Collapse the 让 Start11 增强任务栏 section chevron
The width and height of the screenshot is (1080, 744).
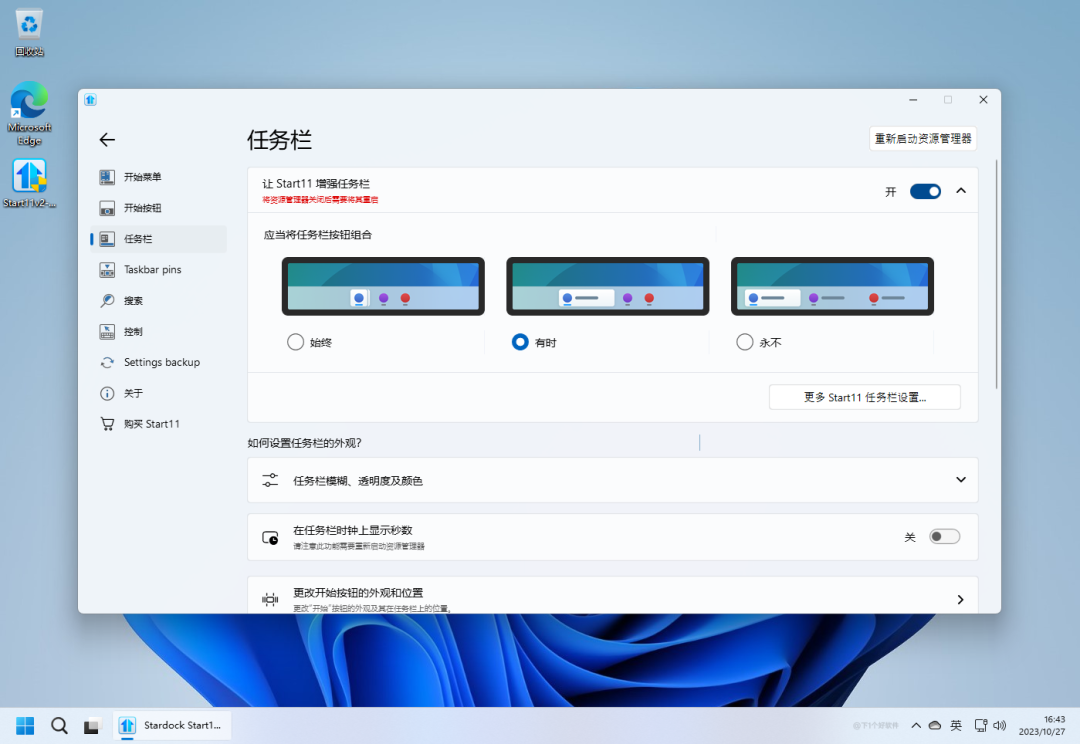pyautogui.click(x=961, y=191)
